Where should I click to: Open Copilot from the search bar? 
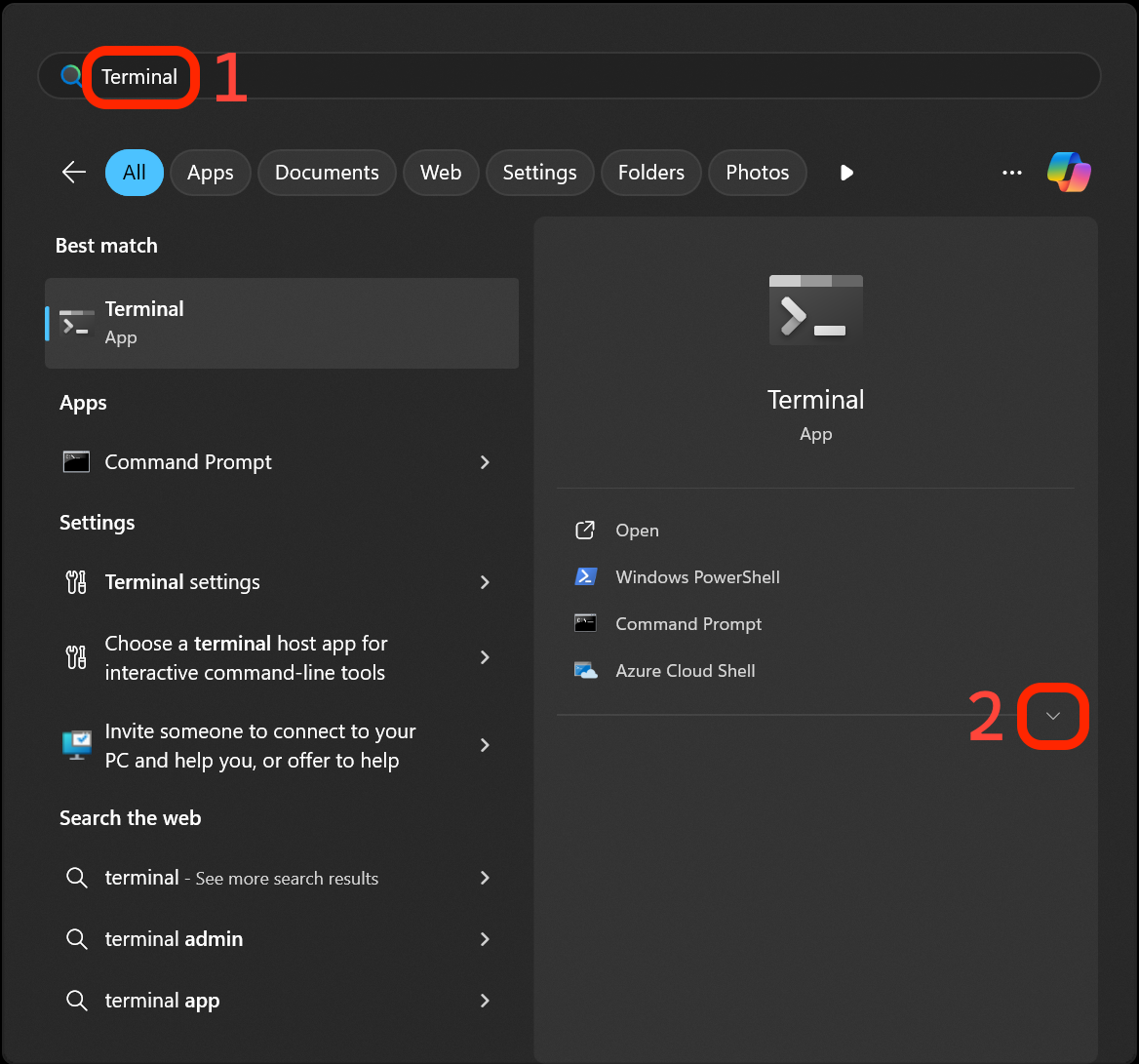[x=1069, y=172]
